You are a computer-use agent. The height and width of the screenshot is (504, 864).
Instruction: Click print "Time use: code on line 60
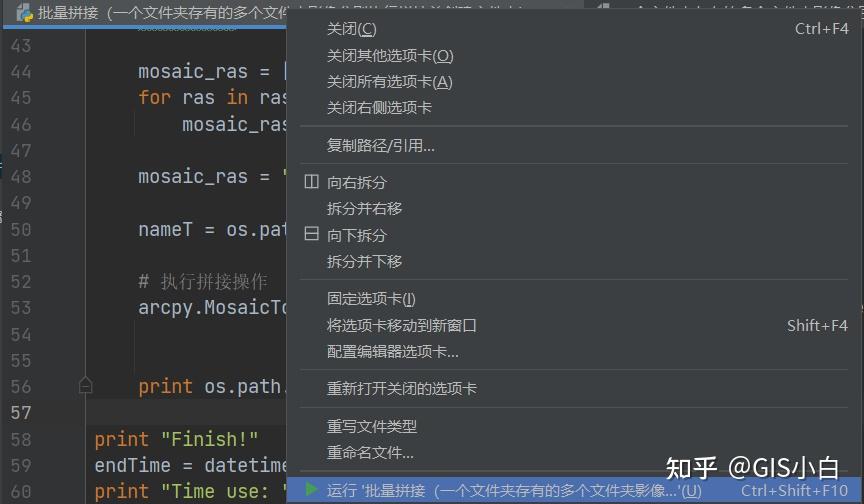coord(190,491)
